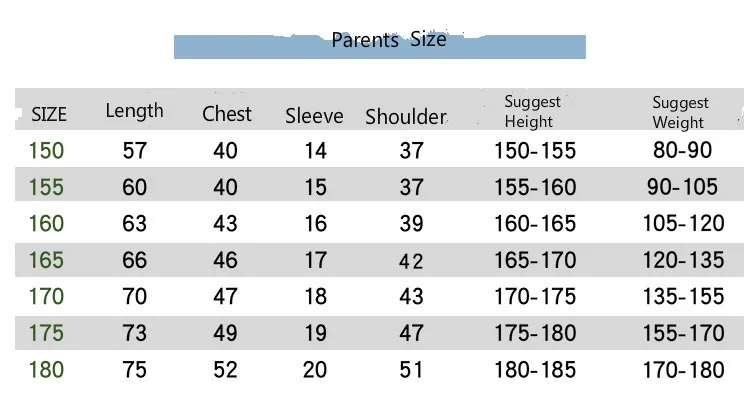Select weight range 135-155 cell
Image resolution: width=750 pixels, height=400 pixels.
[x=683, y=297]
